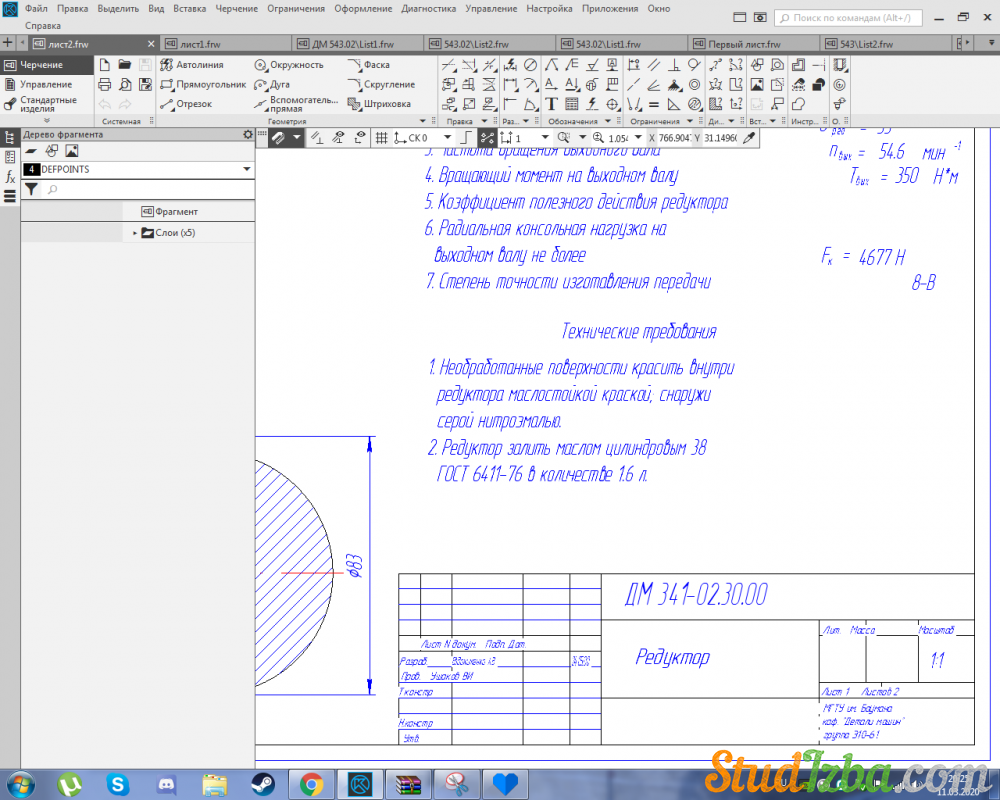
Task: Open the СК 0 coordinate system dropdown
Action: coord(447,138)
